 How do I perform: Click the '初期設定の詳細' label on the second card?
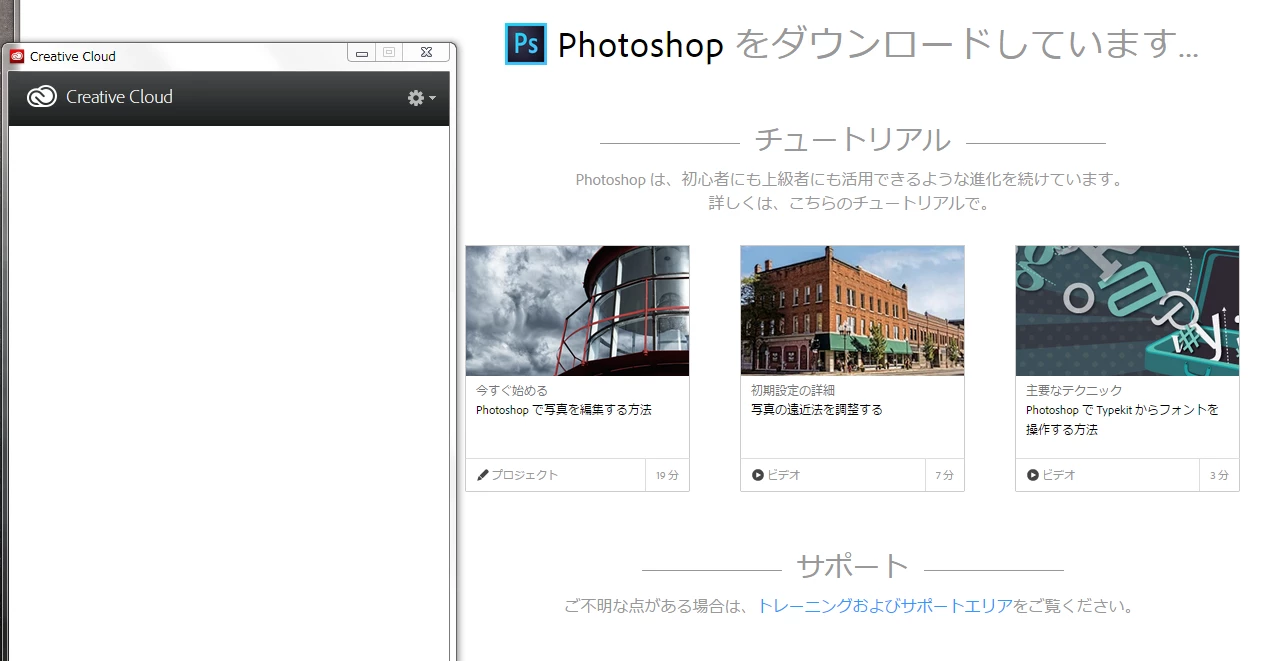tap(793, 390)
